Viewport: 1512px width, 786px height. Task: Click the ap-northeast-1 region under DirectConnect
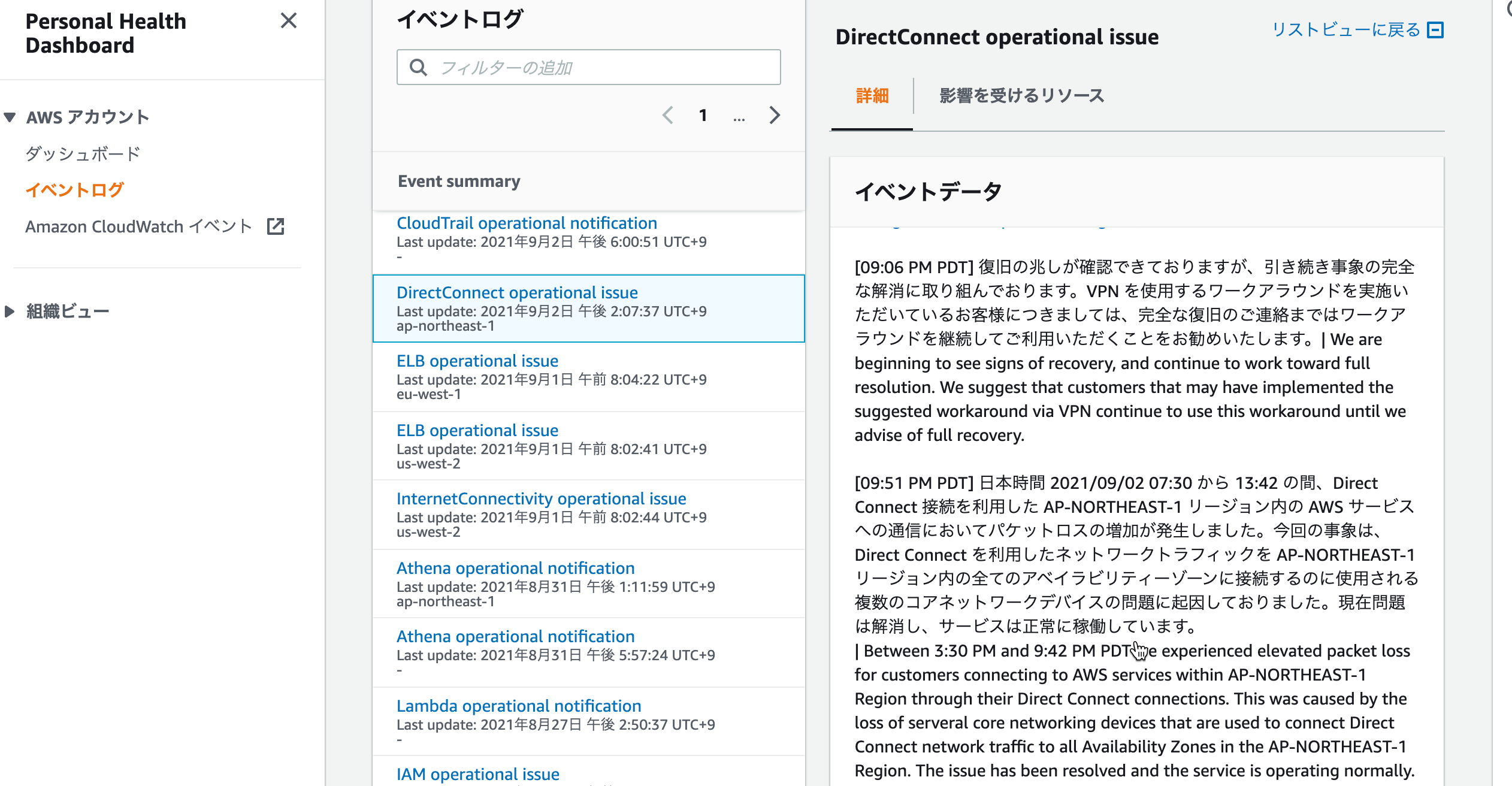pyautogui.click(x=446, y=326)
